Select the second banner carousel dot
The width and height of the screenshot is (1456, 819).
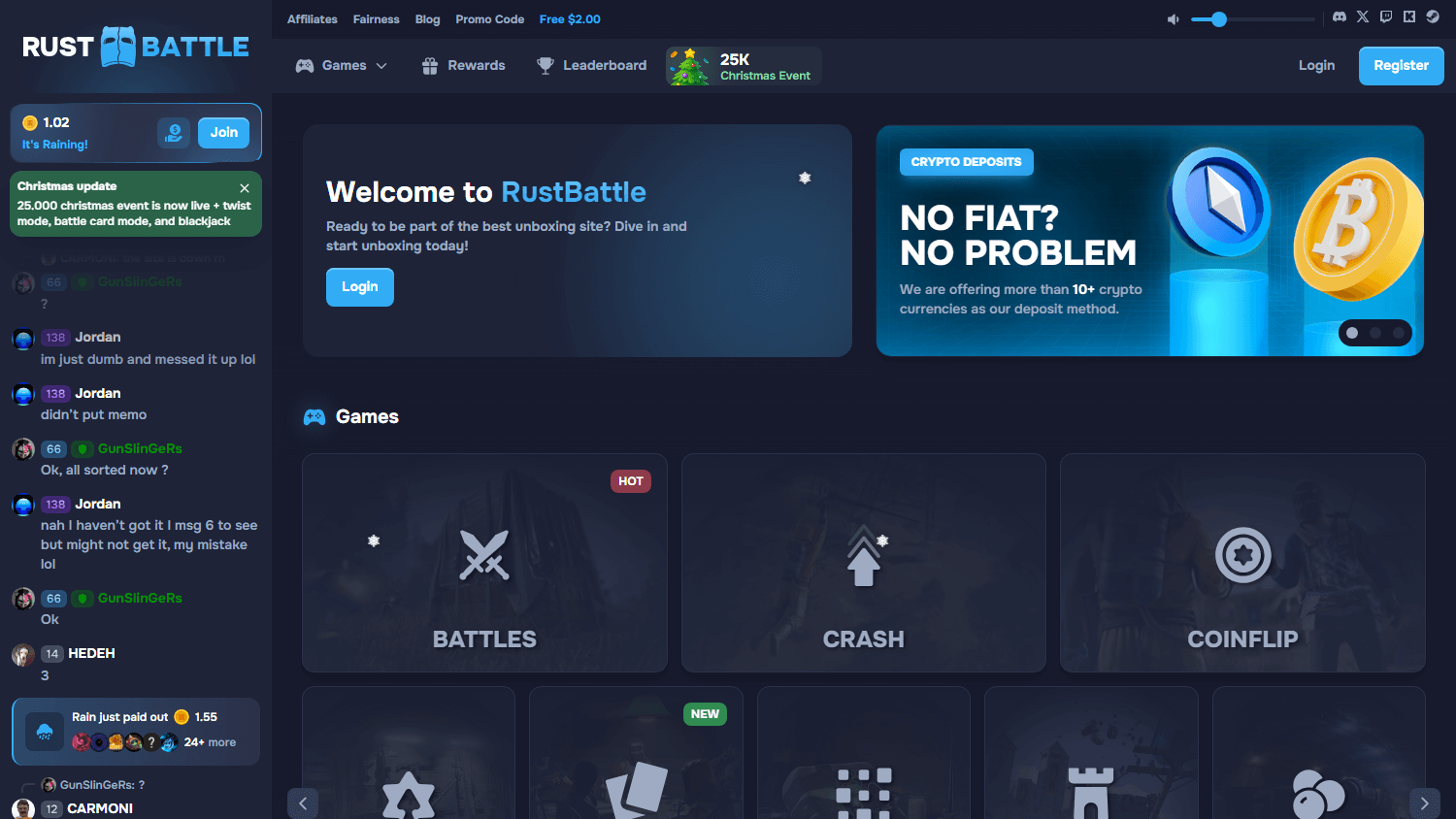[x=1375, y=333]
